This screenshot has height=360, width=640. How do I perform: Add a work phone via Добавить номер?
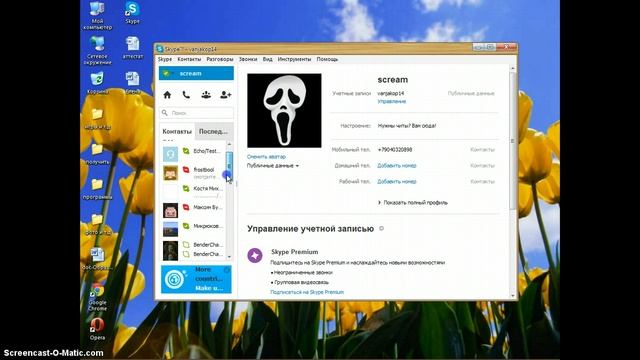tap(396, 181)
